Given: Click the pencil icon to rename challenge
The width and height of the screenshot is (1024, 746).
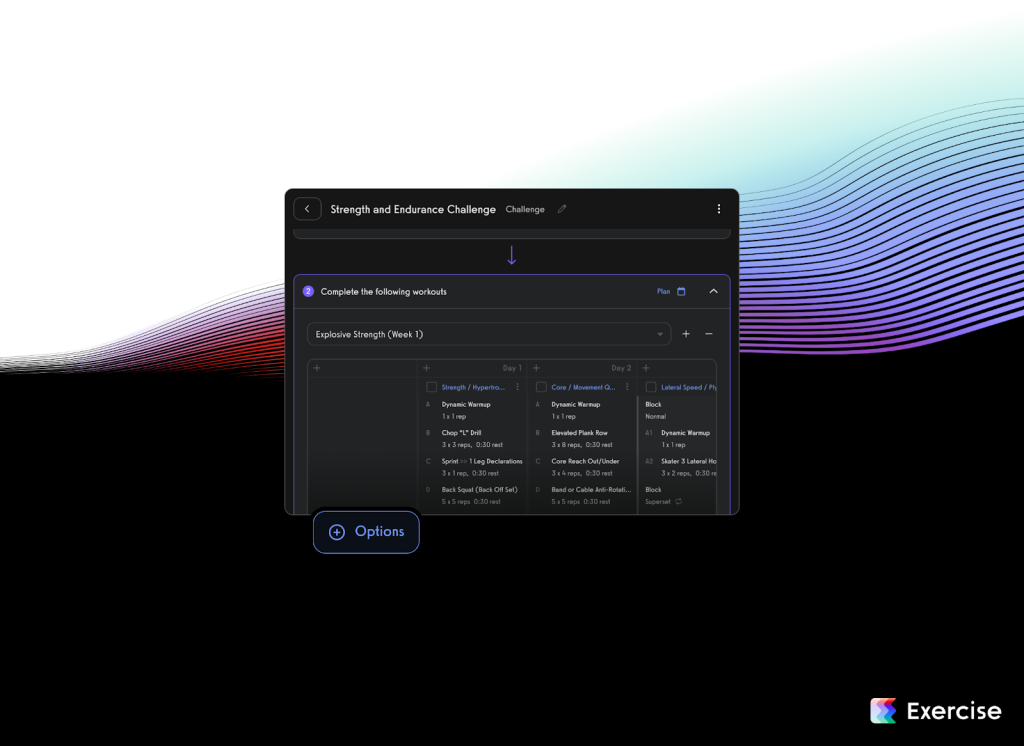Looking at the screenshot, I should click(562, 209).
